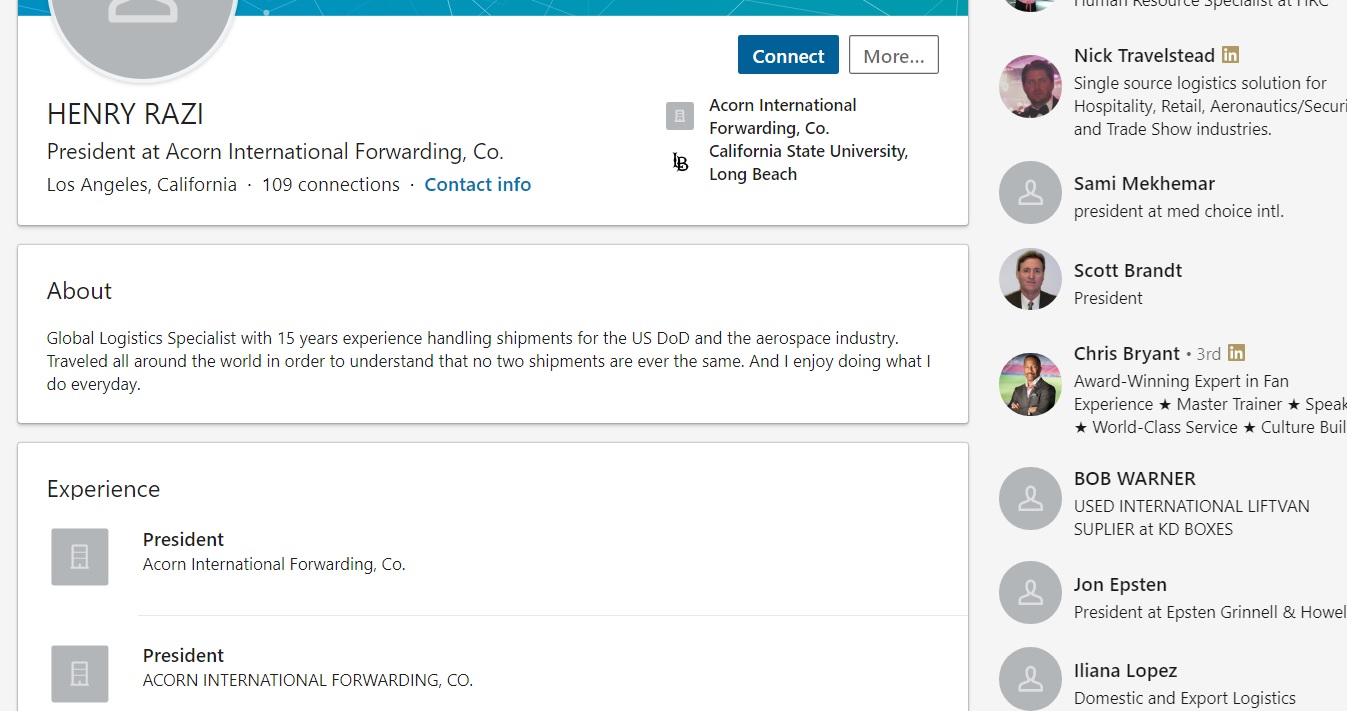Open Chris Bryant's profile name link
The width and height of the screenshot is (1347, 711).
(x=1126, y=354)
